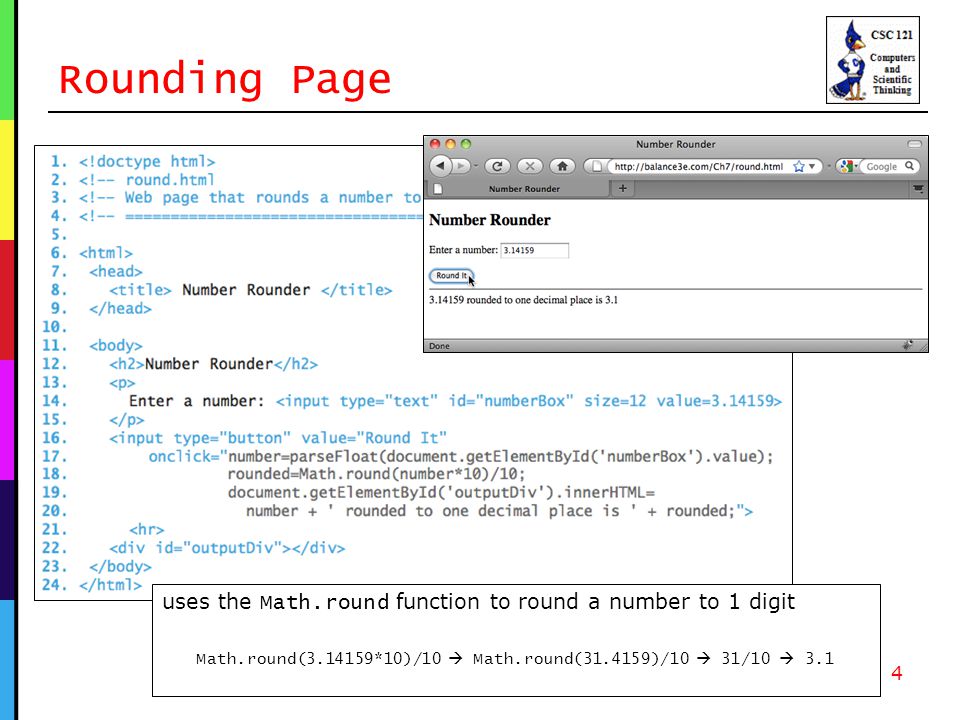960x720 pixels.
Task: Click the status bar icon at right
Action: [x=908, y=345]
